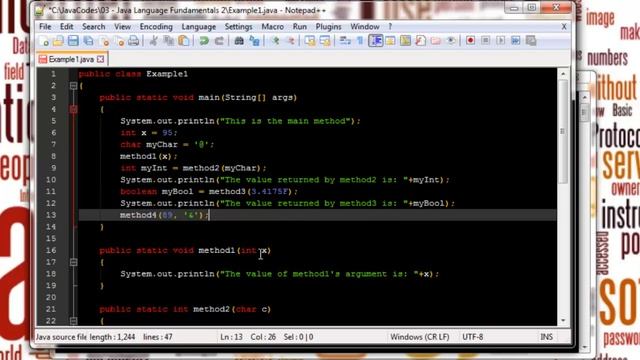
Task: Click Windows (CR LF) in status bar
Action: pos(420,337)
